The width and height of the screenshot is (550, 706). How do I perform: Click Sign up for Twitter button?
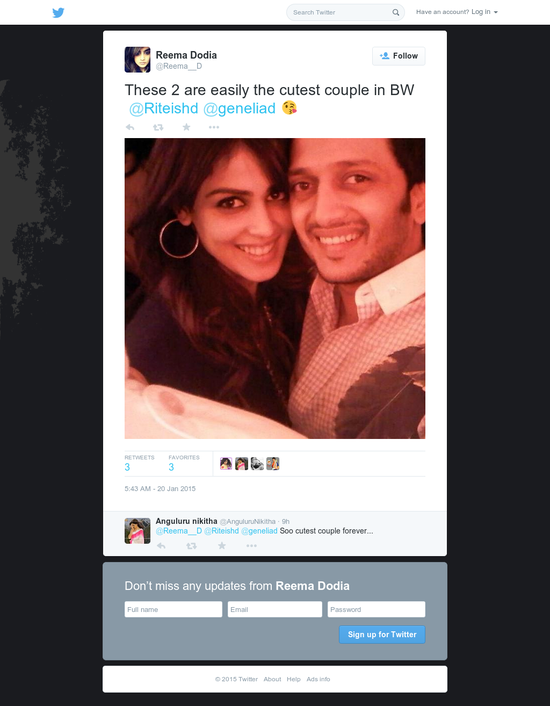pyautogui.click(x=382, y=634)
